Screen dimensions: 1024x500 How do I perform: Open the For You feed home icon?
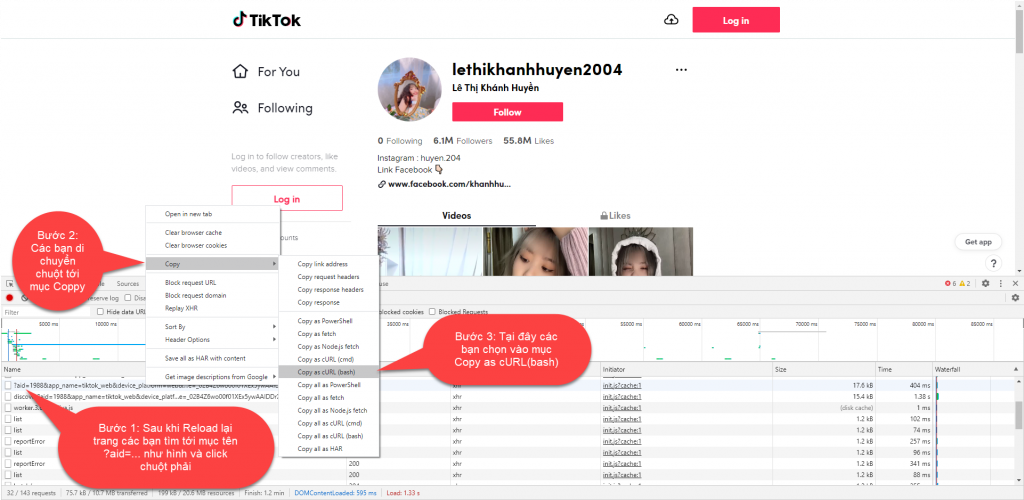pos(240,71)
